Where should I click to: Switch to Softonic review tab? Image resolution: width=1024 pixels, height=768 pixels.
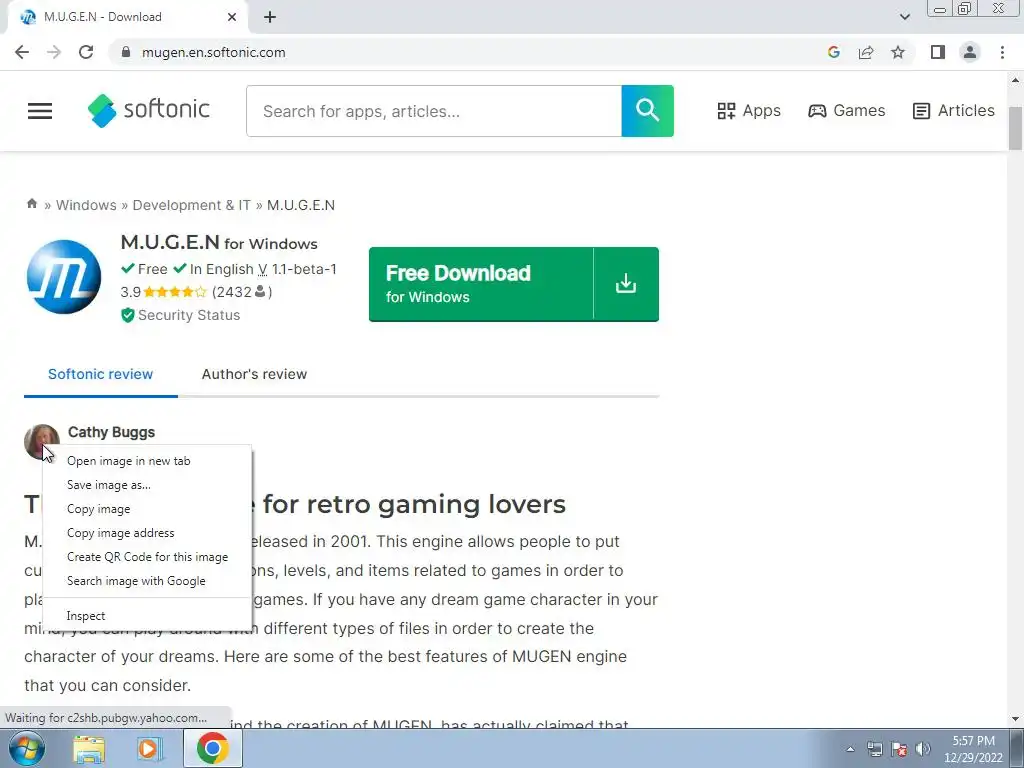click(101, 374)
